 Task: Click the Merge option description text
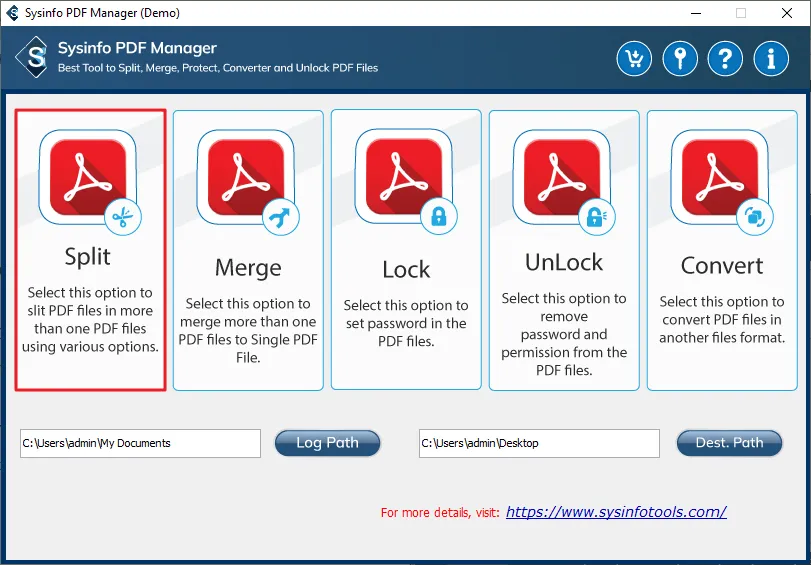coord(248,330)
